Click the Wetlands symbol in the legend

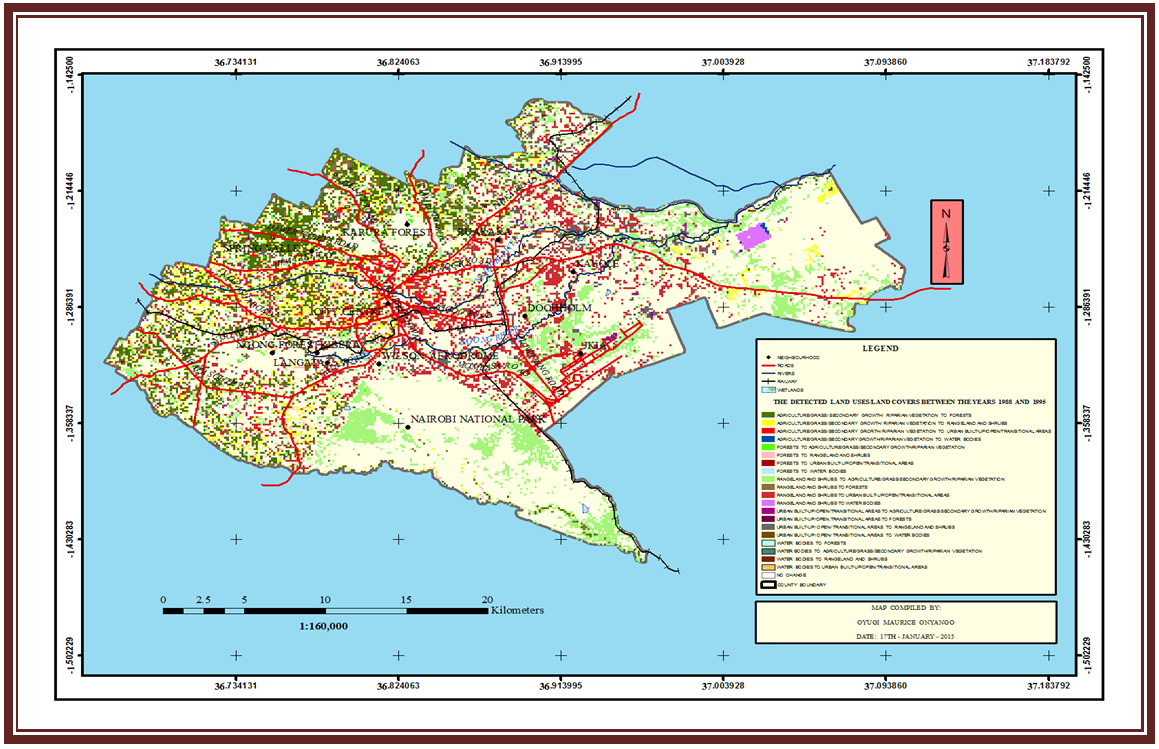coord(769,390)
